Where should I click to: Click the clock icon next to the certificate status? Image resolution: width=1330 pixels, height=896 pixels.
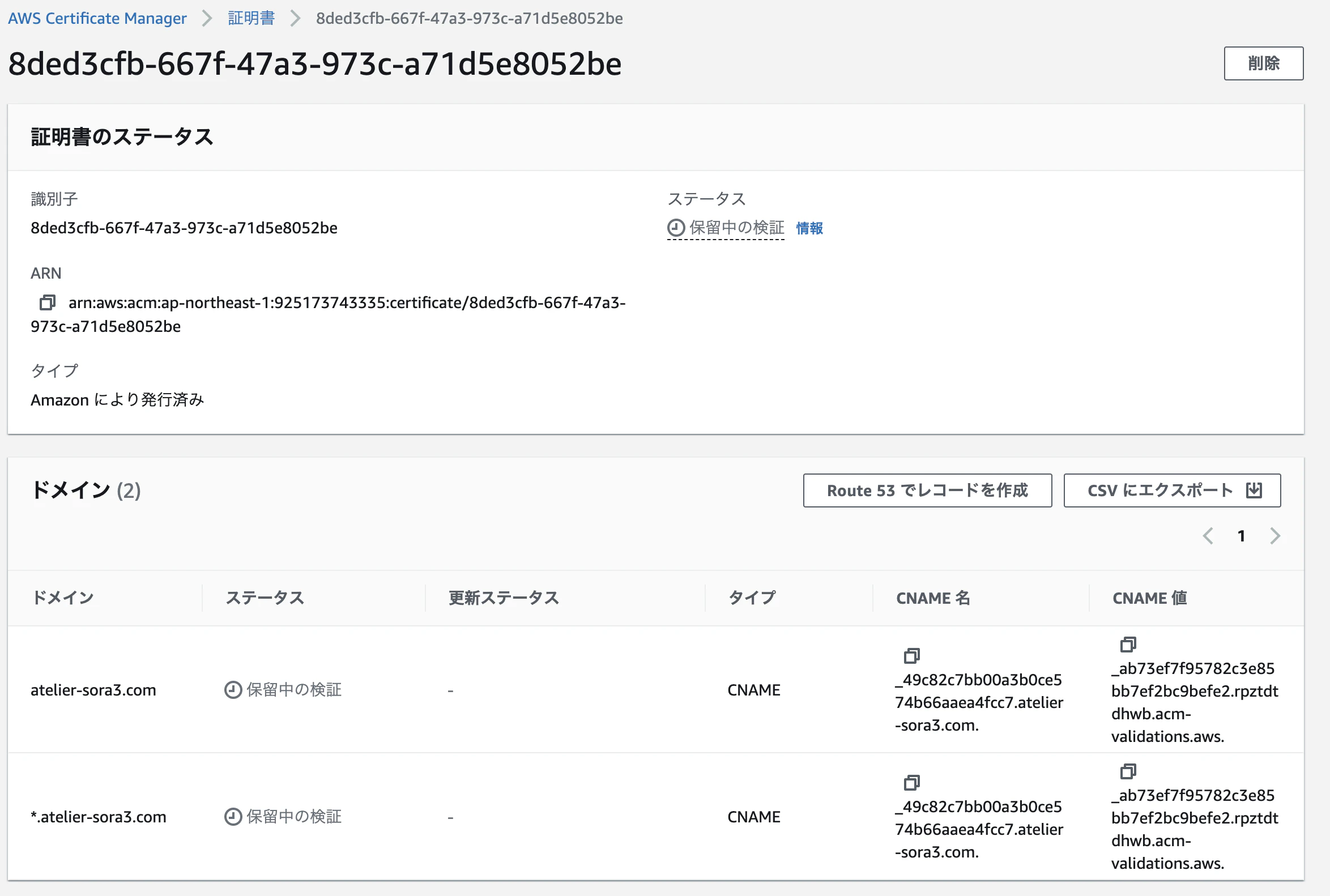pyautogui.click(x=676, y=228)
